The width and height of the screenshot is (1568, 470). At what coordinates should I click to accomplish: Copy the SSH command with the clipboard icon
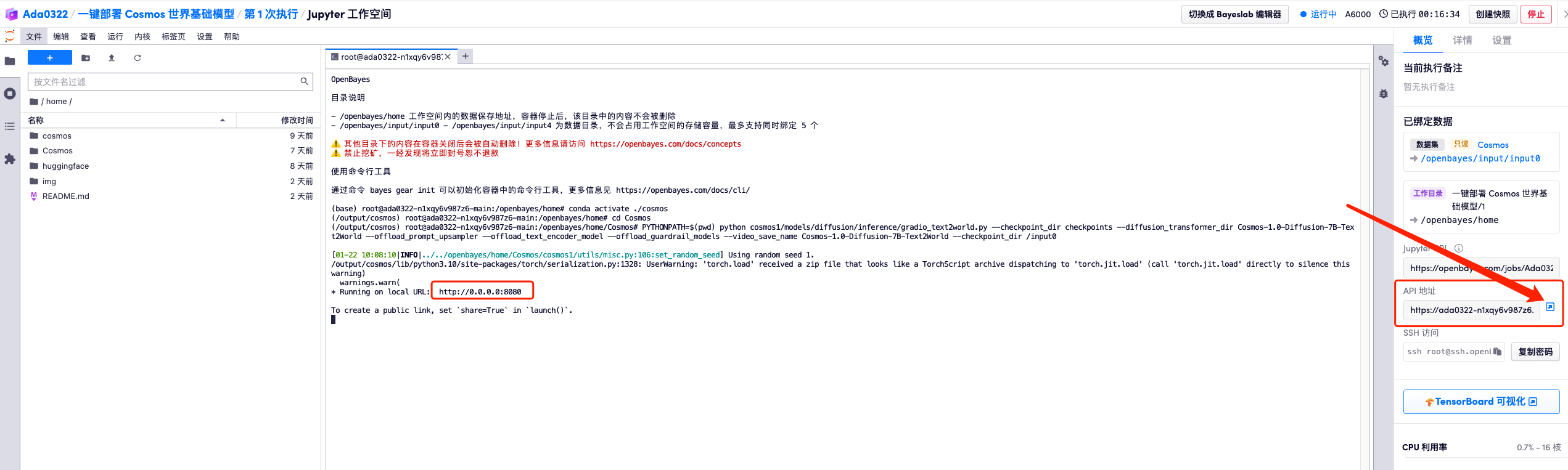[x=1497, y=352]
